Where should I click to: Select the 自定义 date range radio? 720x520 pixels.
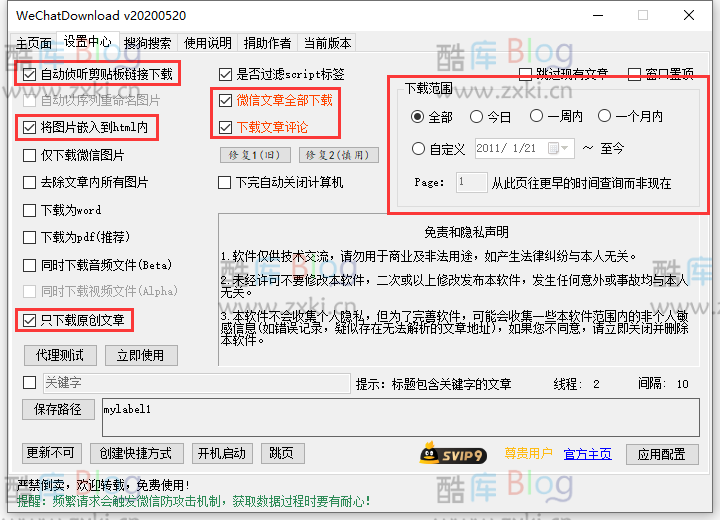tap(418, 148)
